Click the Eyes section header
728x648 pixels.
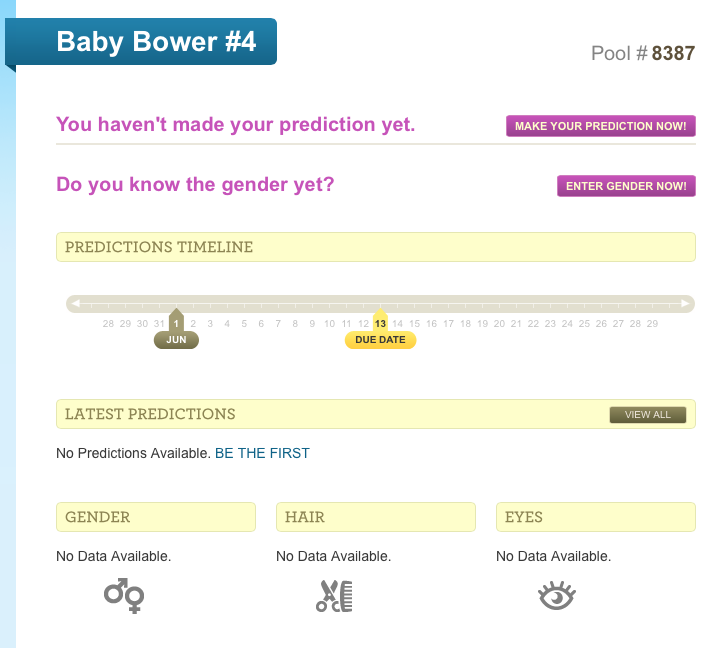click(596, 517)
